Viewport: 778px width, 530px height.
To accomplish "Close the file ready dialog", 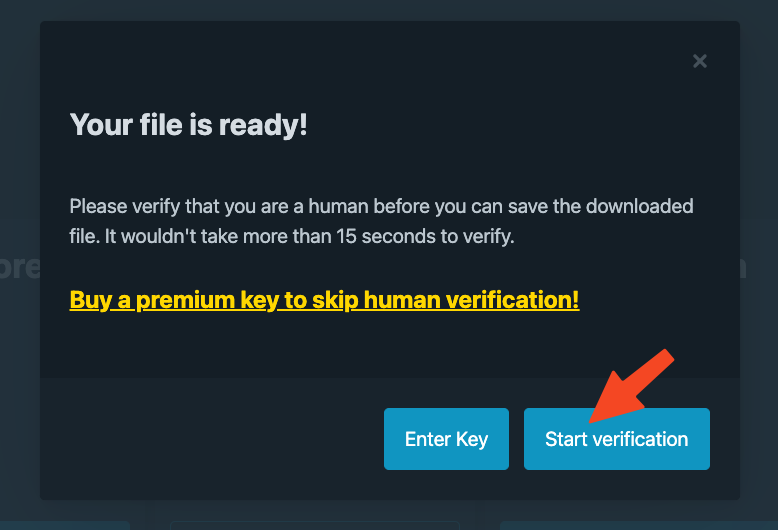I will [x=700, y=61].
